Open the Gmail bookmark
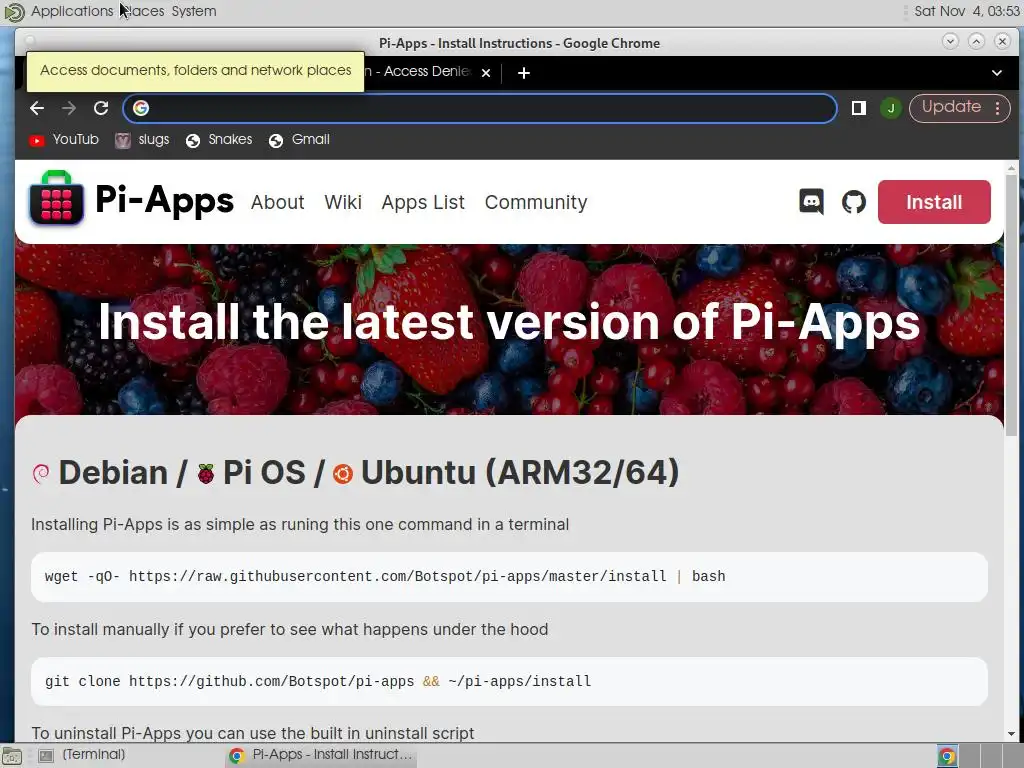 (299, 140)
